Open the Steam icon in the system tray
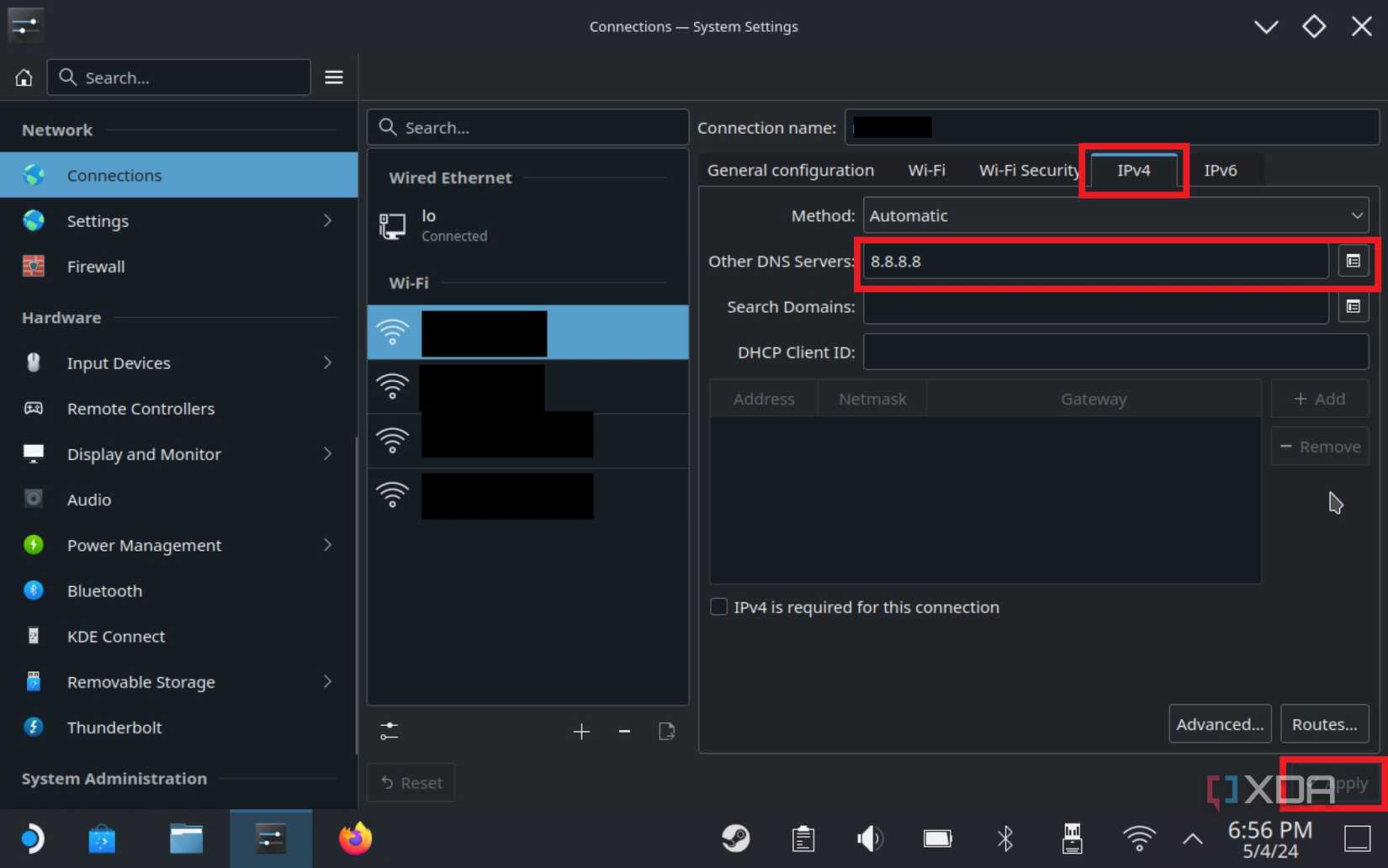The height and width of the screenshot is (868, 1388). (736, 838)
